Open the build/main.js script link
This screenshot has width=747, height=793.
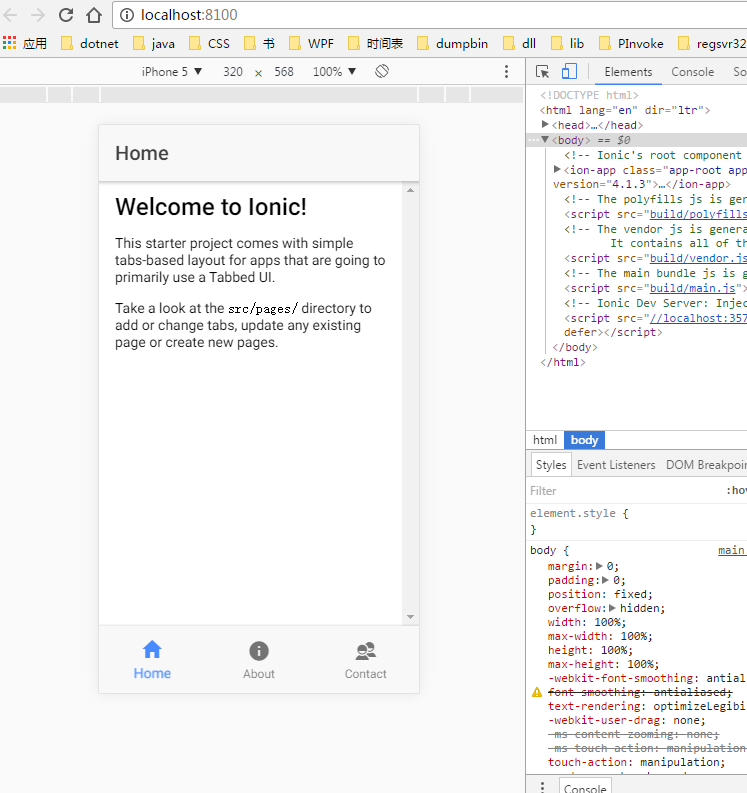[692, 288]
